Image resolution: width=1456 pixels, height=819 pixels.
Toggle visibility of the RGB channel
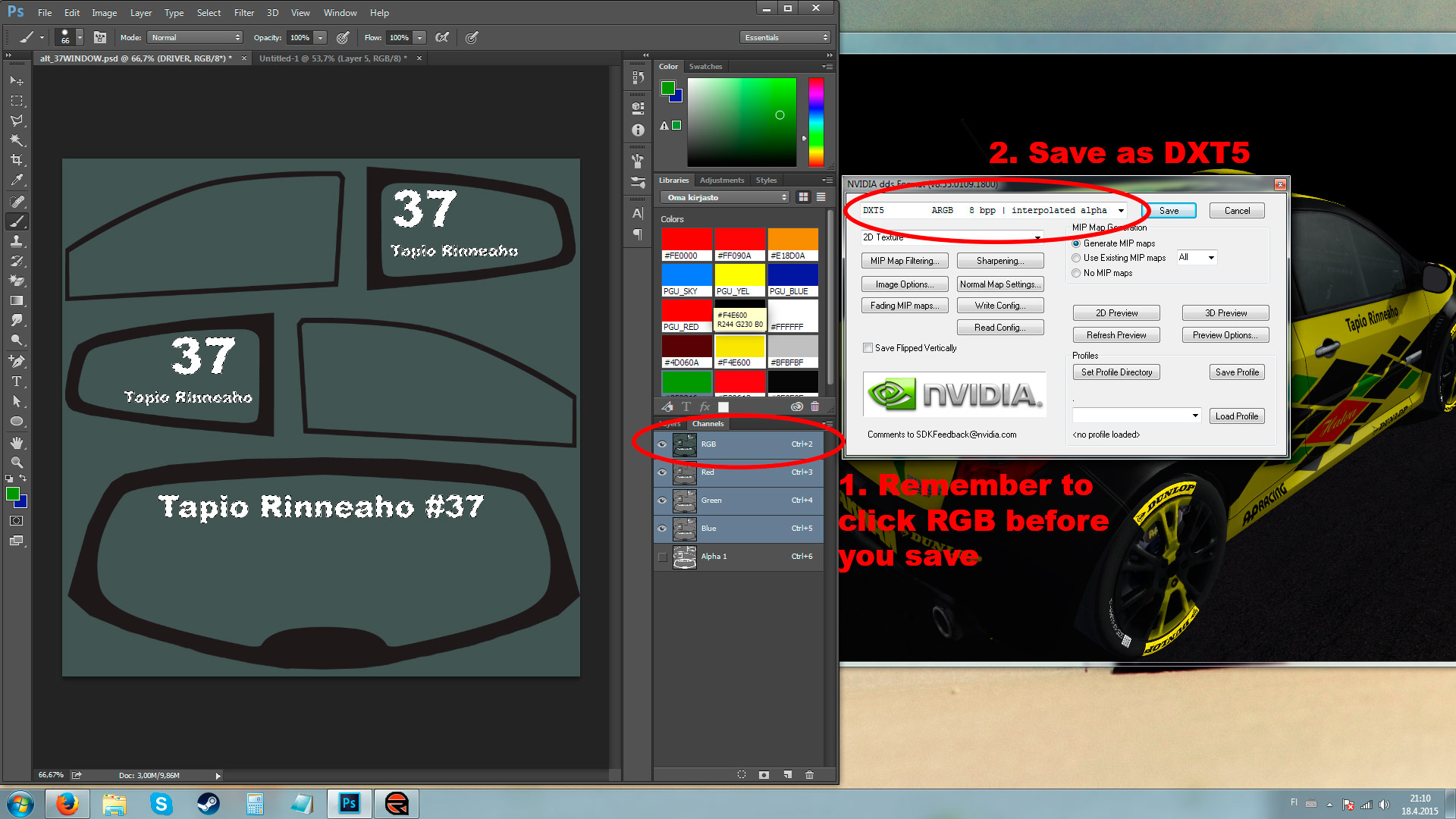[662, 444]
